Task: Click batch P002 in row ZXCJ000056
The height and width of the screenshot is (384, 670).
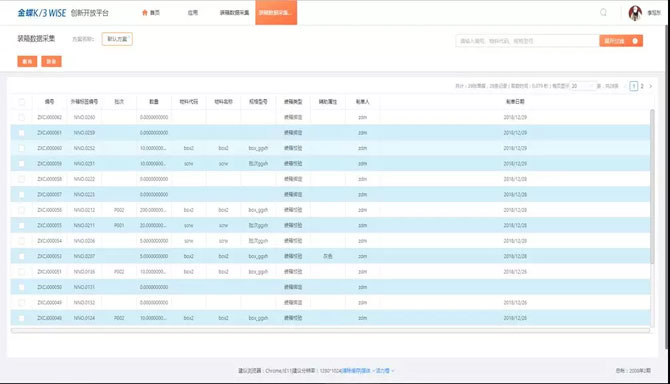Action: click(x=119, y=210)
